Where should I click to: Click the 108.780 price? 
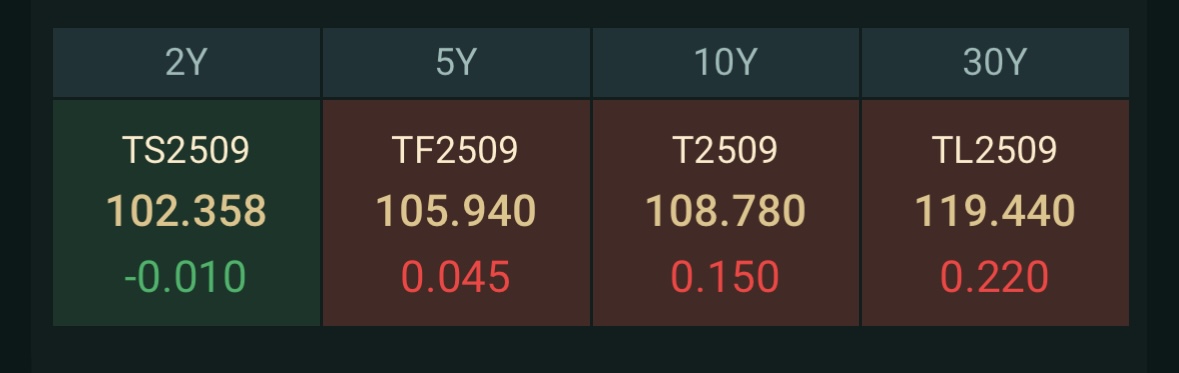click(726, 211)
